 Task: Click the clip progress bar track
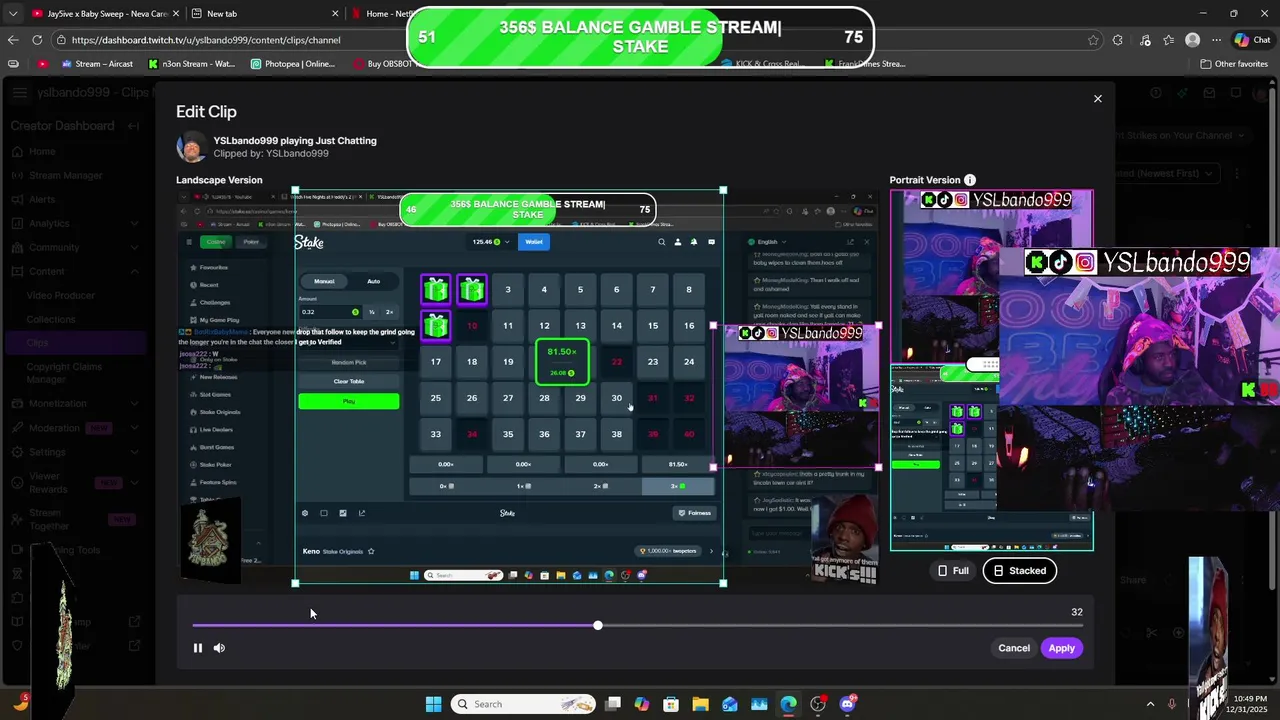637,626
